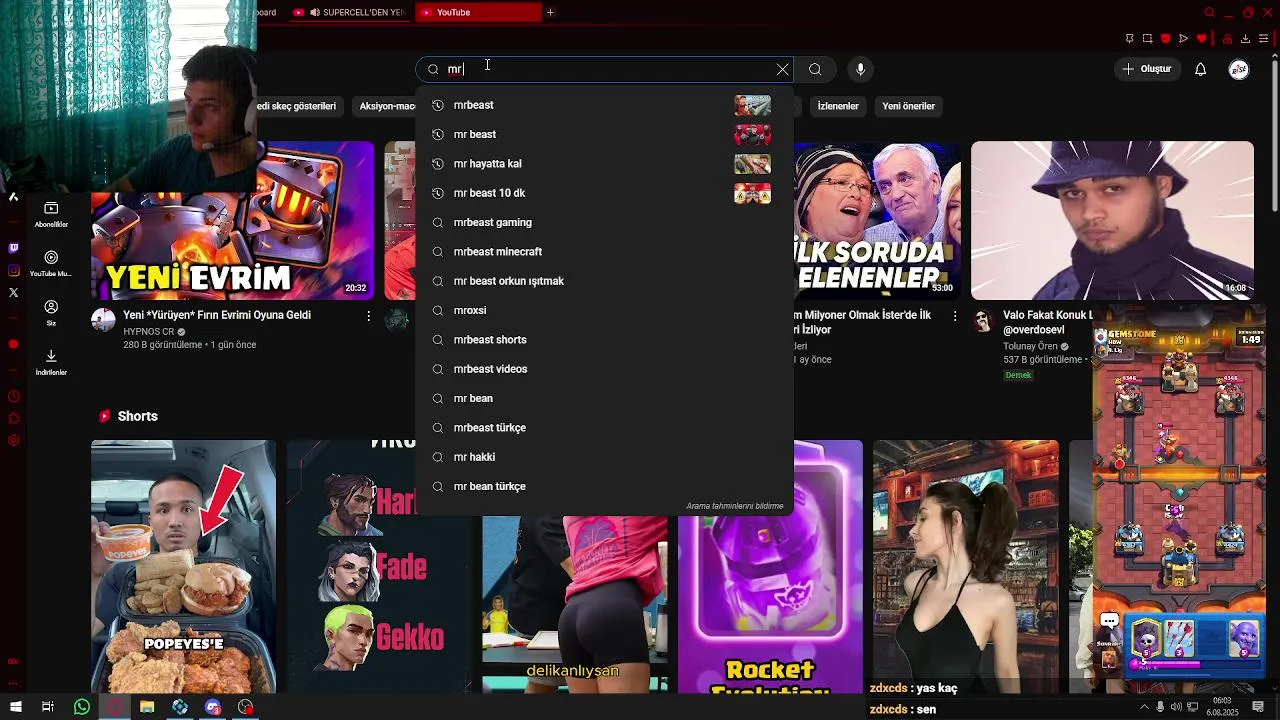Choose suggestion "mrbeast videos"

(x=604, y=369)
